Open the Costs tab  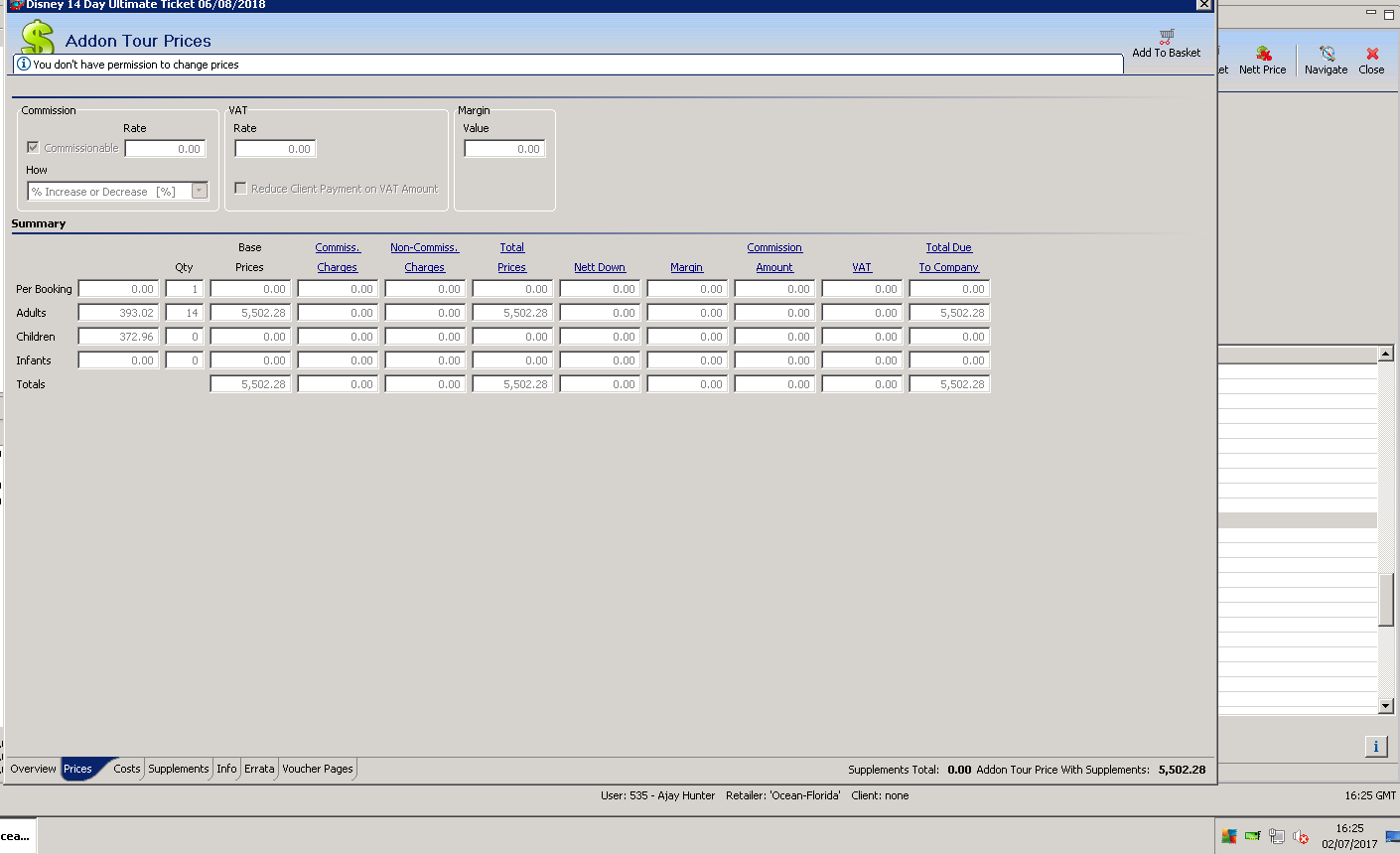pos(127,769)
